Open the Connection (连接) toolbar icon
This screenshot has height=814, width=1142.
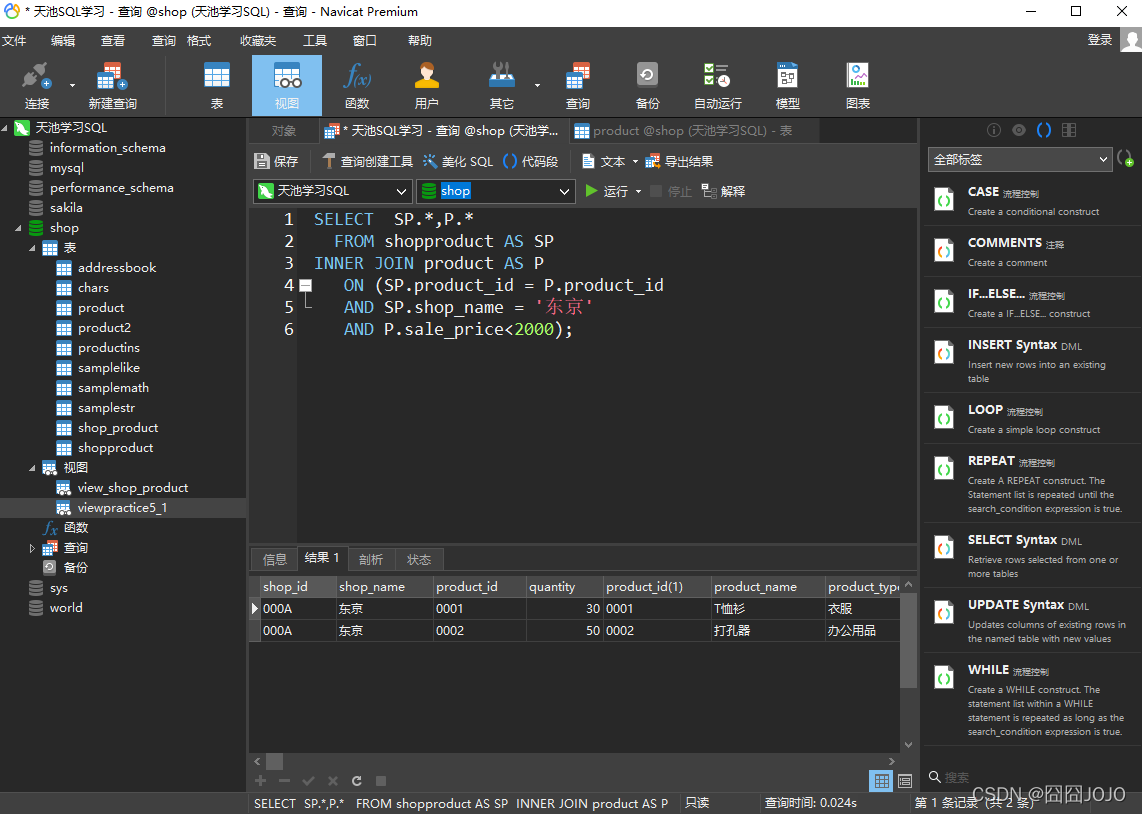[x=36, y=86]
